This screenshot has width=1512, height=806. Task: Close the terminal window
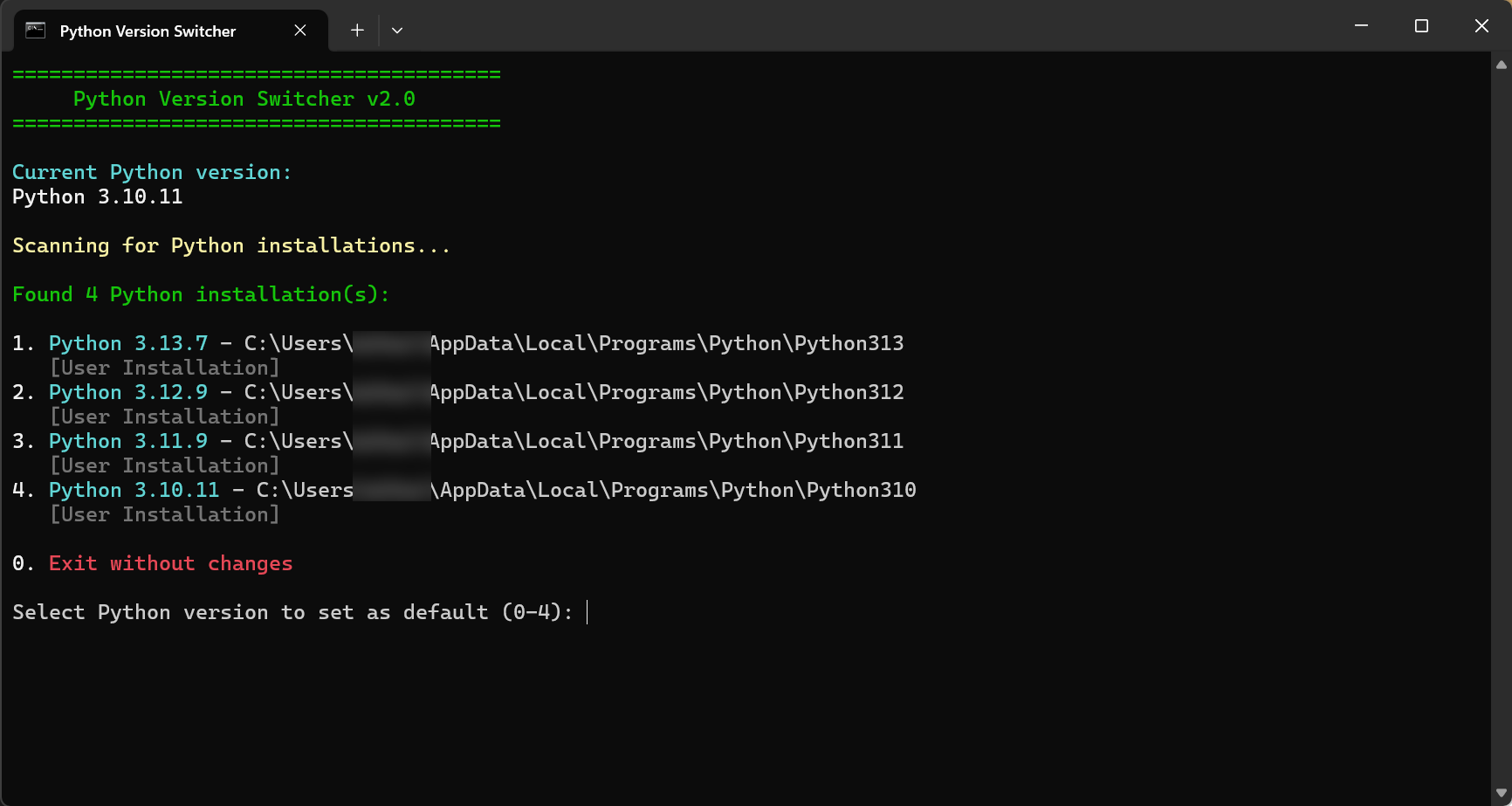click(x=1481, y=26)
